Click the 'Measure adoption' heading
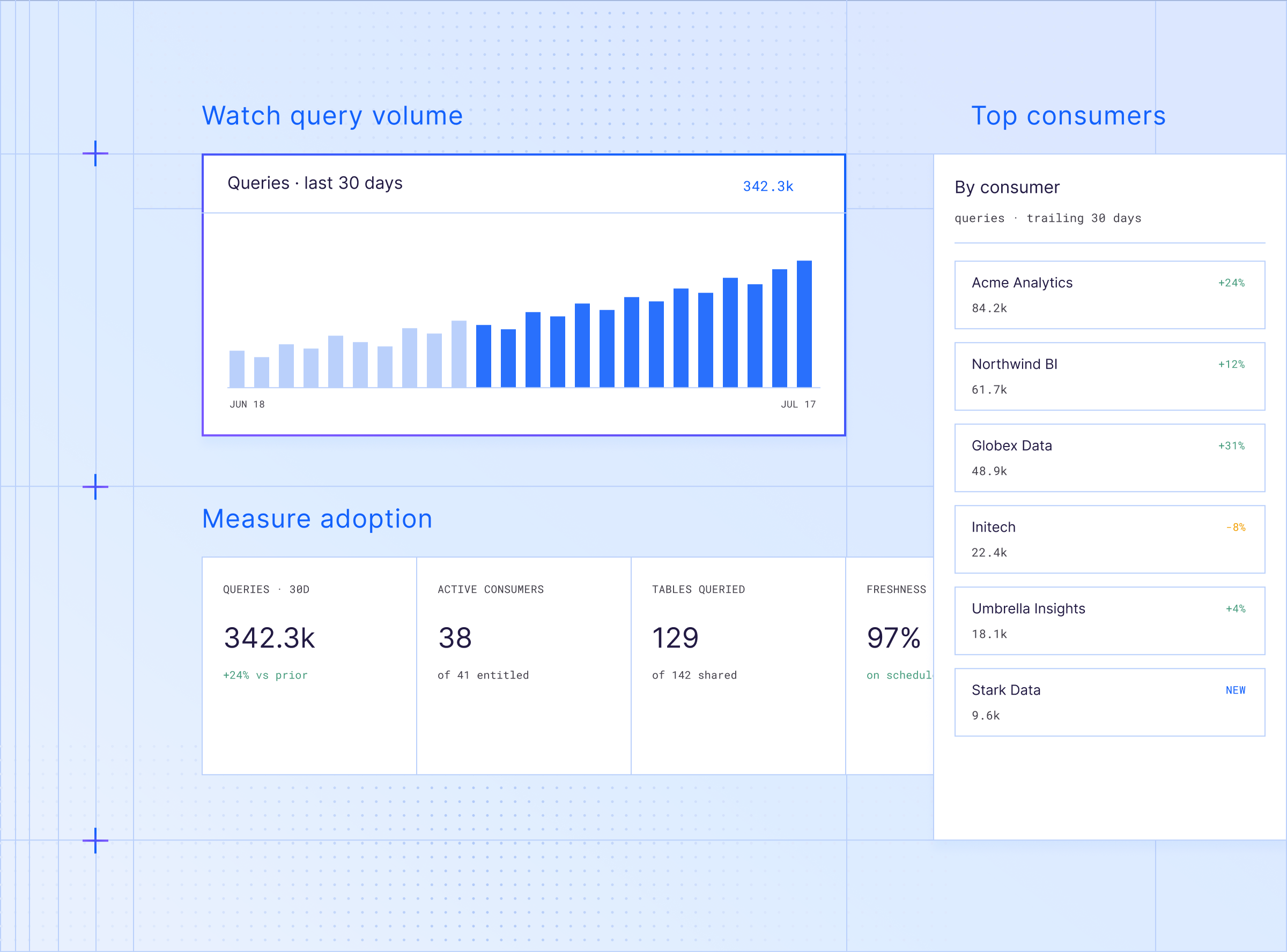This screenshot has width=1287, height=952. click(317, 519)
